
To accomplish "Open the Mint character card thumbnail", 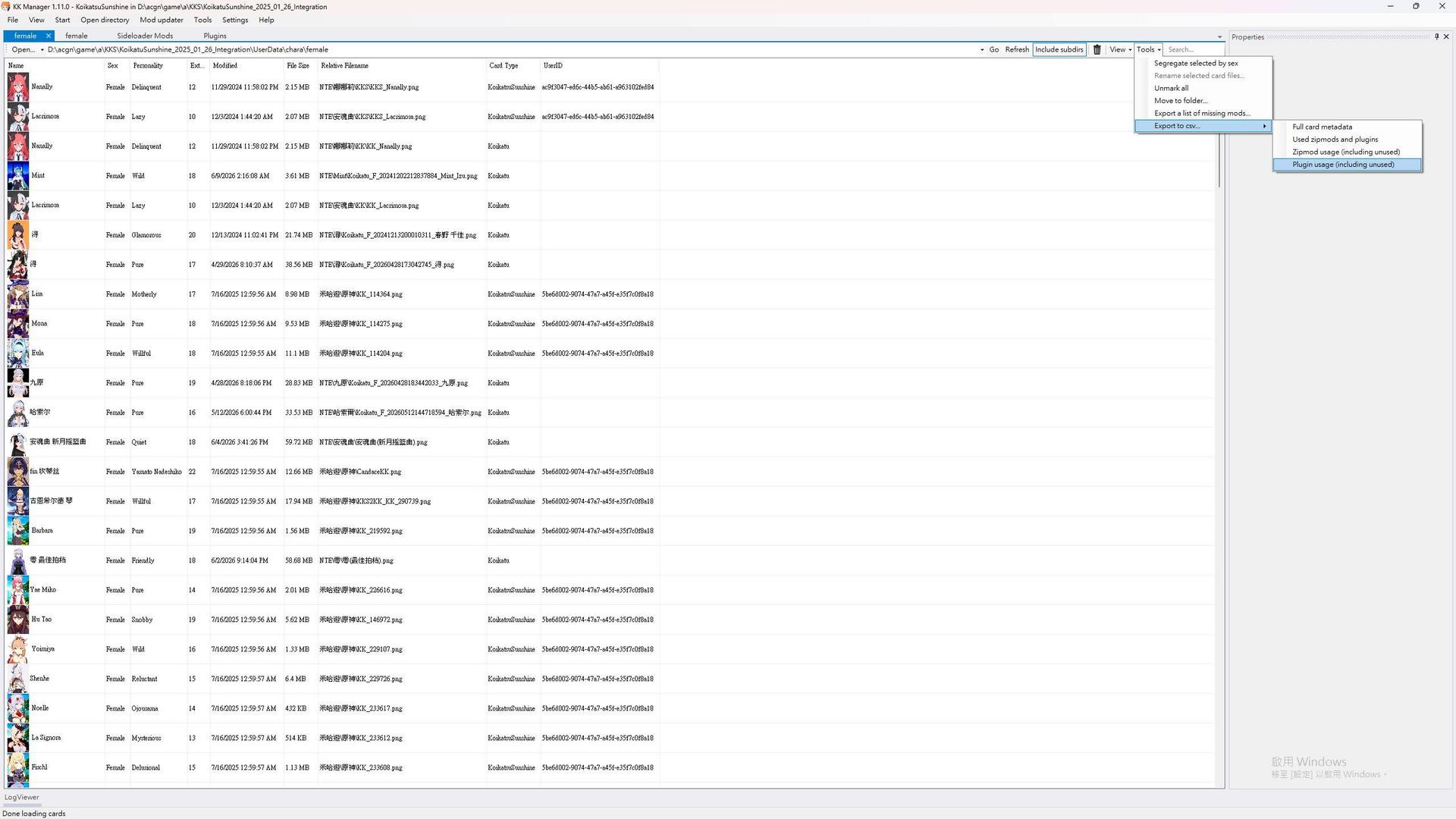I will pos(18,176).
